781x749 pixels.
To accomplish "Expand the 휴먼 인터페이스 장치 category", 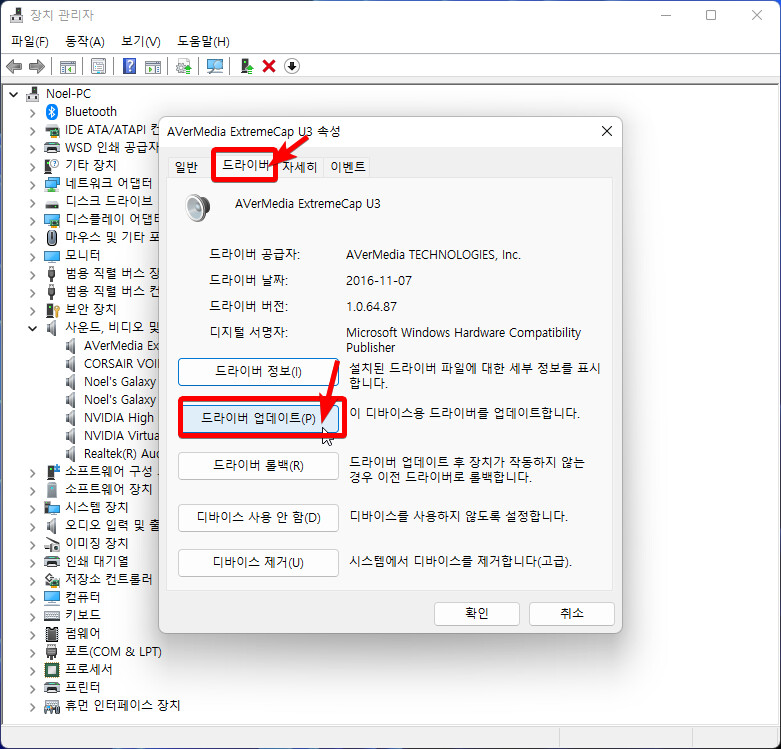I will (32, 707).
